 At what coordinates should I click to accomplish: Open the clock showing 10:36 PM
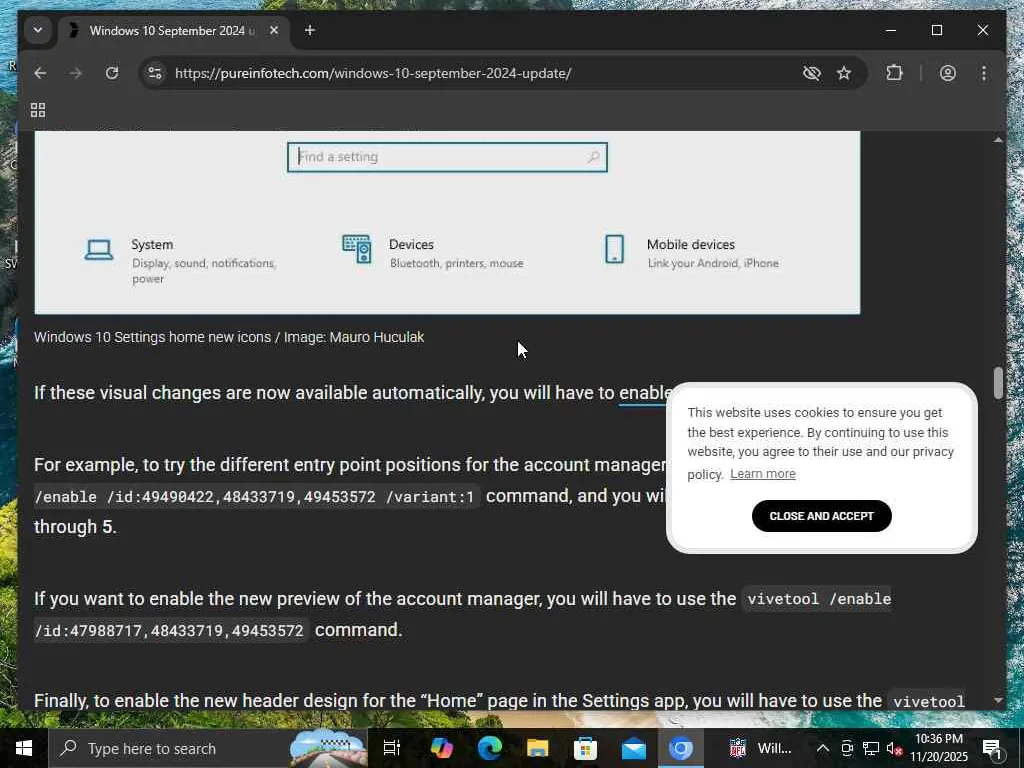click(939, 748)
